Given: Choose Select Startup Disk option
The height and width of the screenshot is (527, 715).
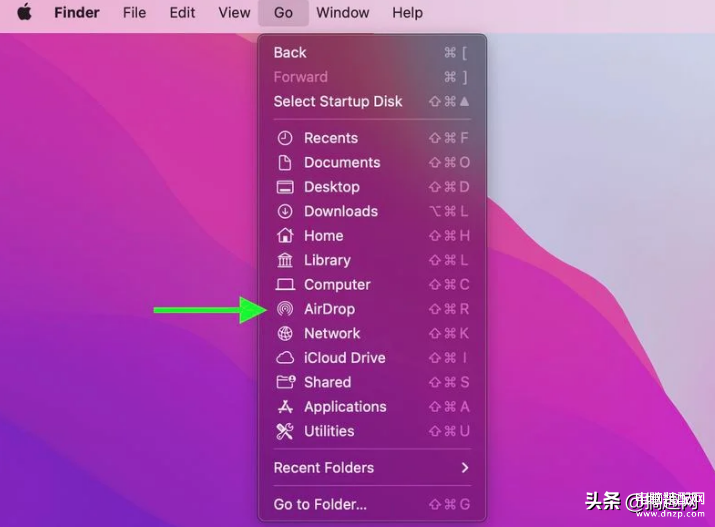Looking at the screenshot, I should 338,101.
